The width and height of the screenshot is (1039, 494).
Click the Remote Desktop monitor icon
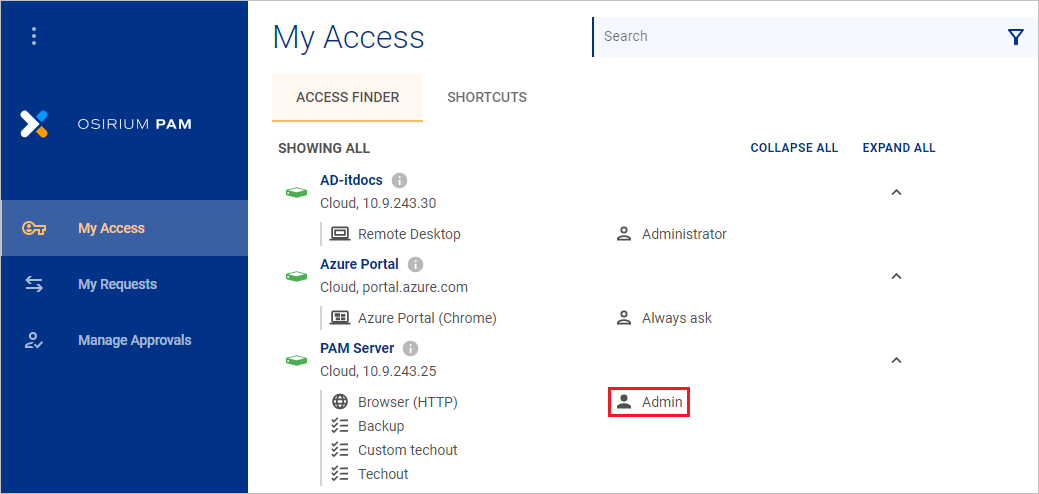340,234
